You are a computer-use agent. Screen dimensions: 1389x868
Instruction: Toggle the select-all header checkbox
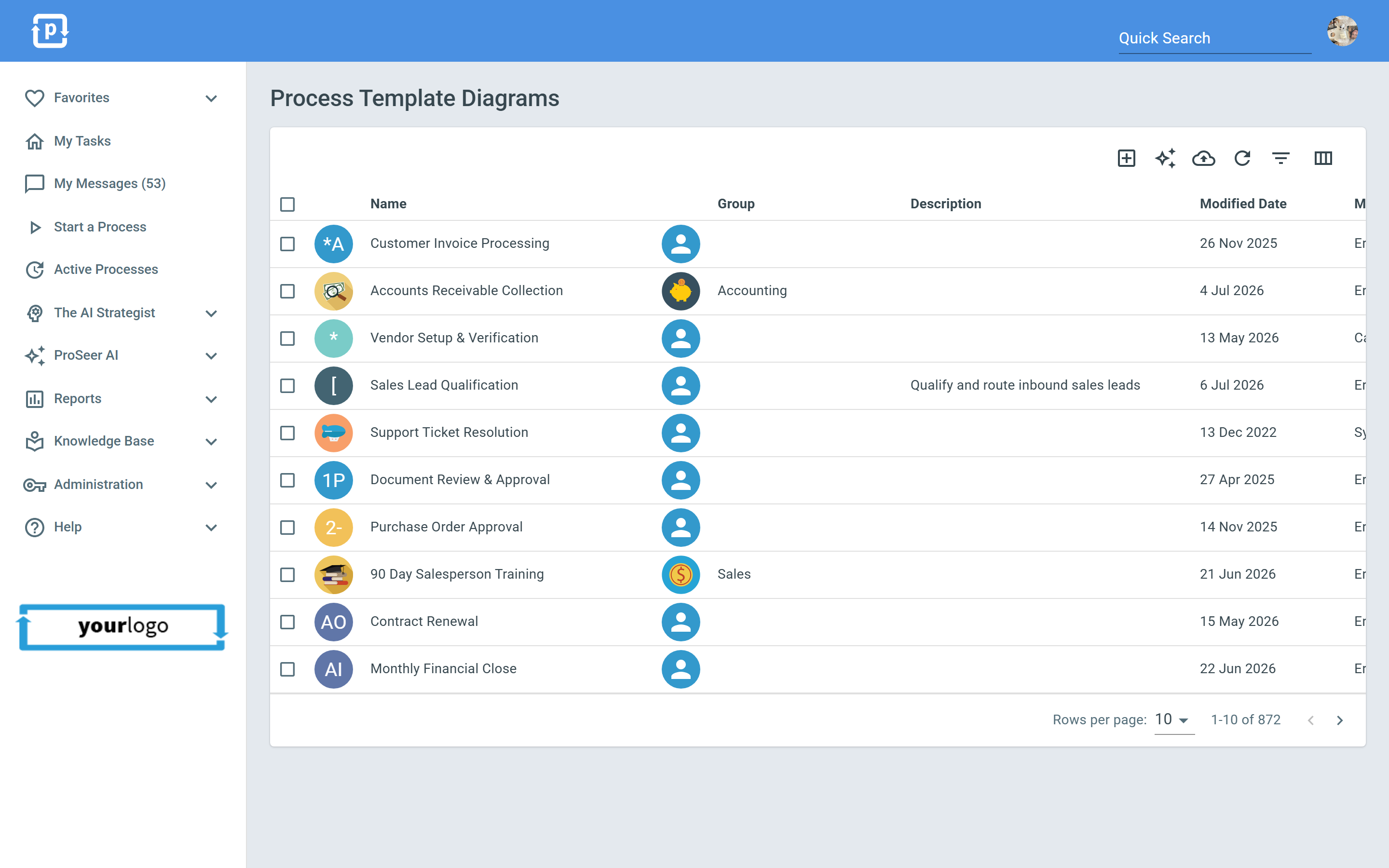pyautogui.click(x=287, y=204)
